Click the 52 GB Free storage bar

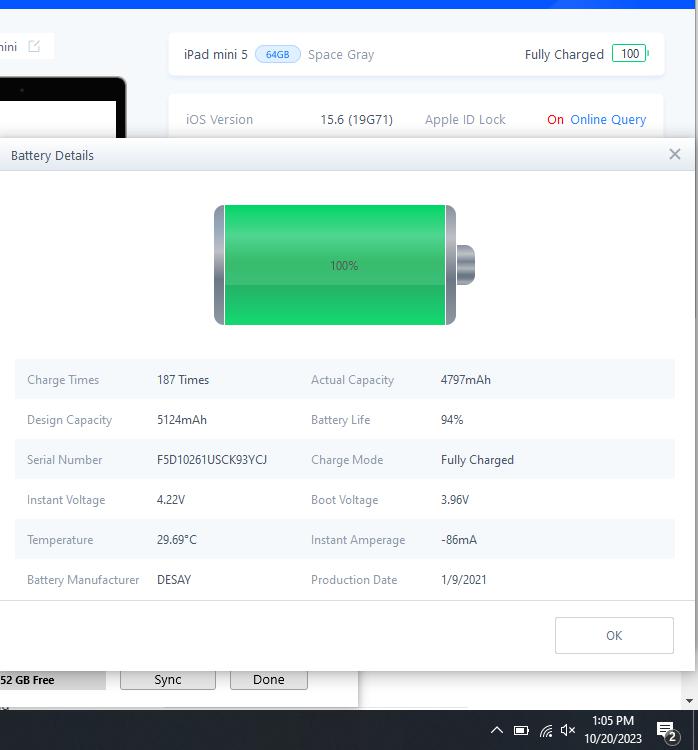point(53,680)
